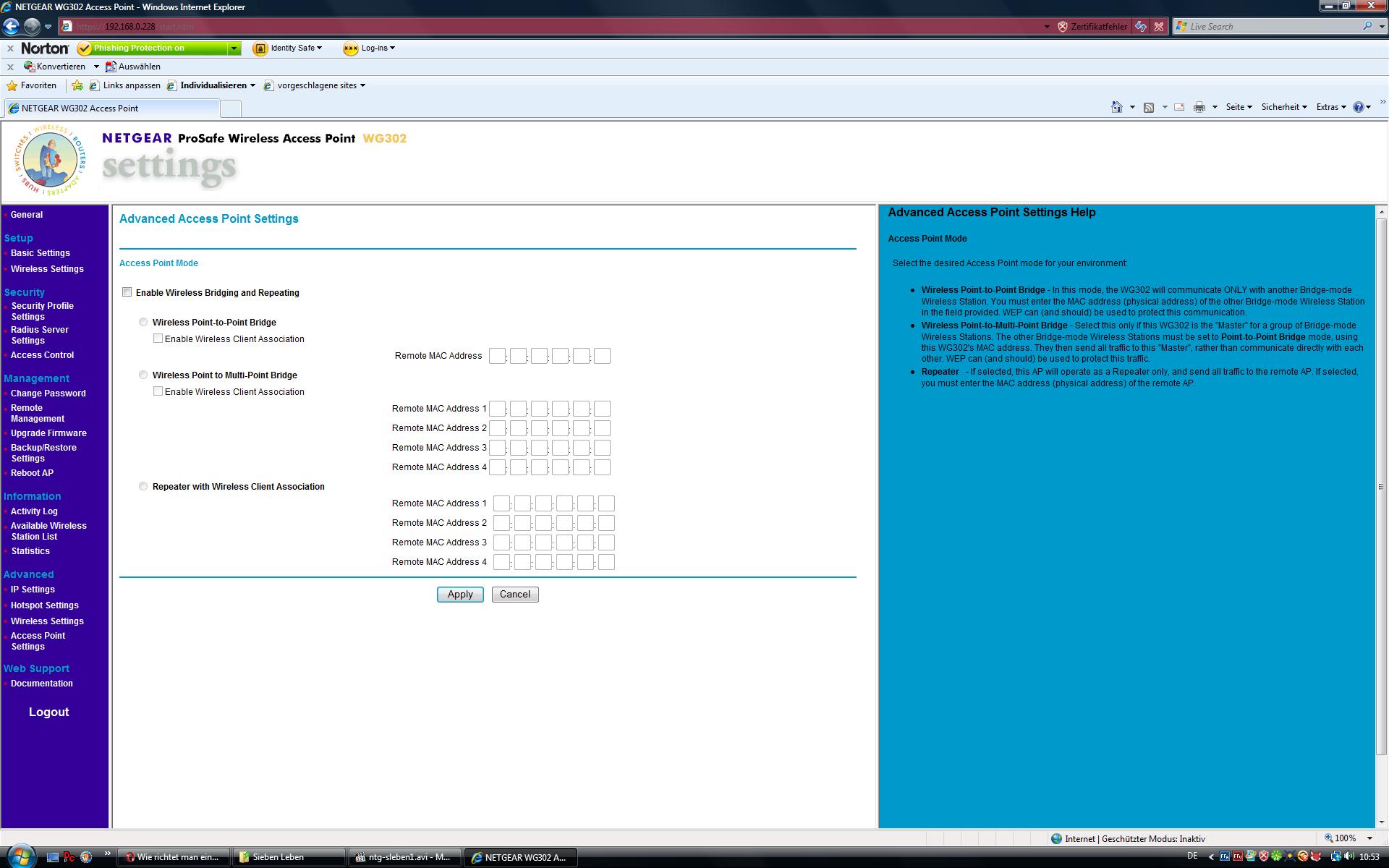Click the printer icon in command bar
This screenshot has height=868, width=1389.
tap(1199, 107)
